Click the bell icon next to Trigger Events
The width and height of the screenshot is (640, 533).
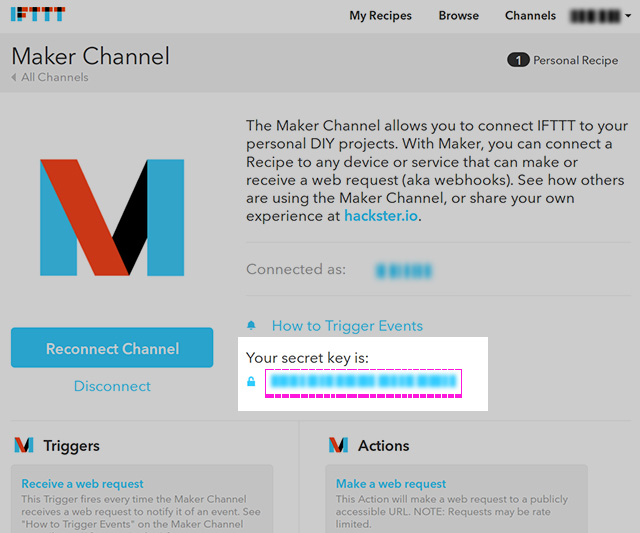click(251, 325)
